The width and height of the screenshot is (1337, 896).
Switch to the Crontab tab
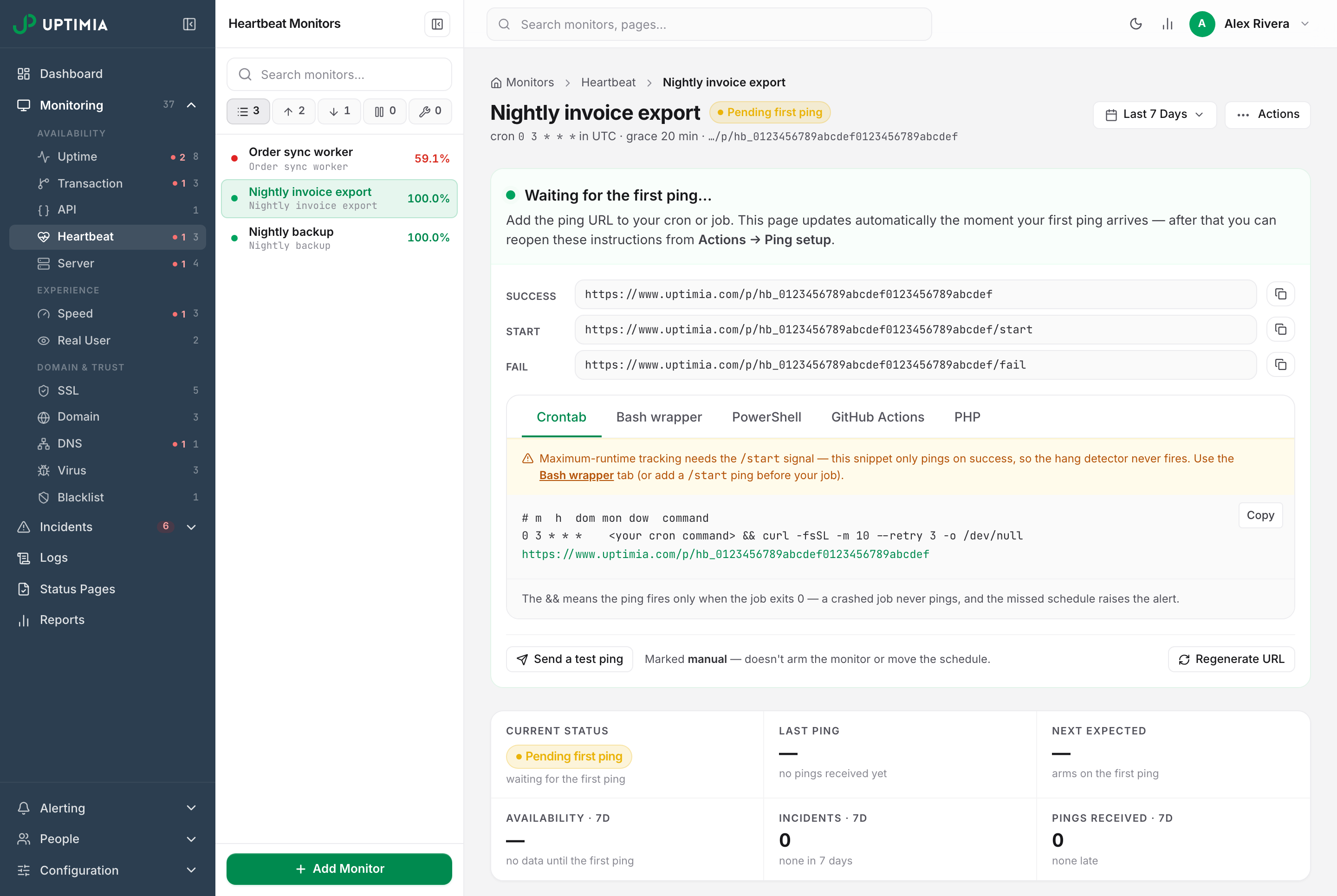[x=561, y=417]
